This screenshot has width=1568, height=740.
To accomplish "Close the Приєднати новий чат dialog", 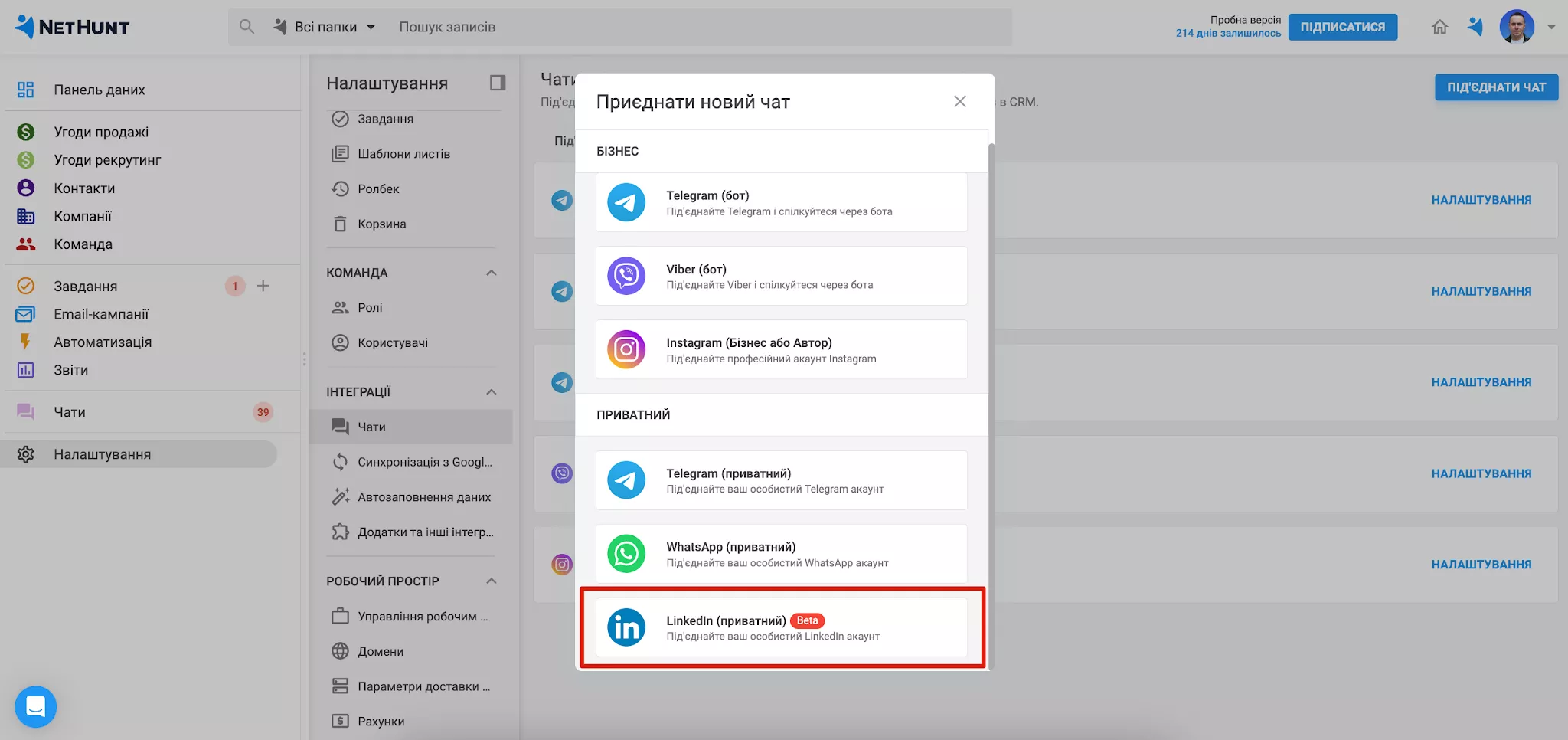I will point(959,101).
